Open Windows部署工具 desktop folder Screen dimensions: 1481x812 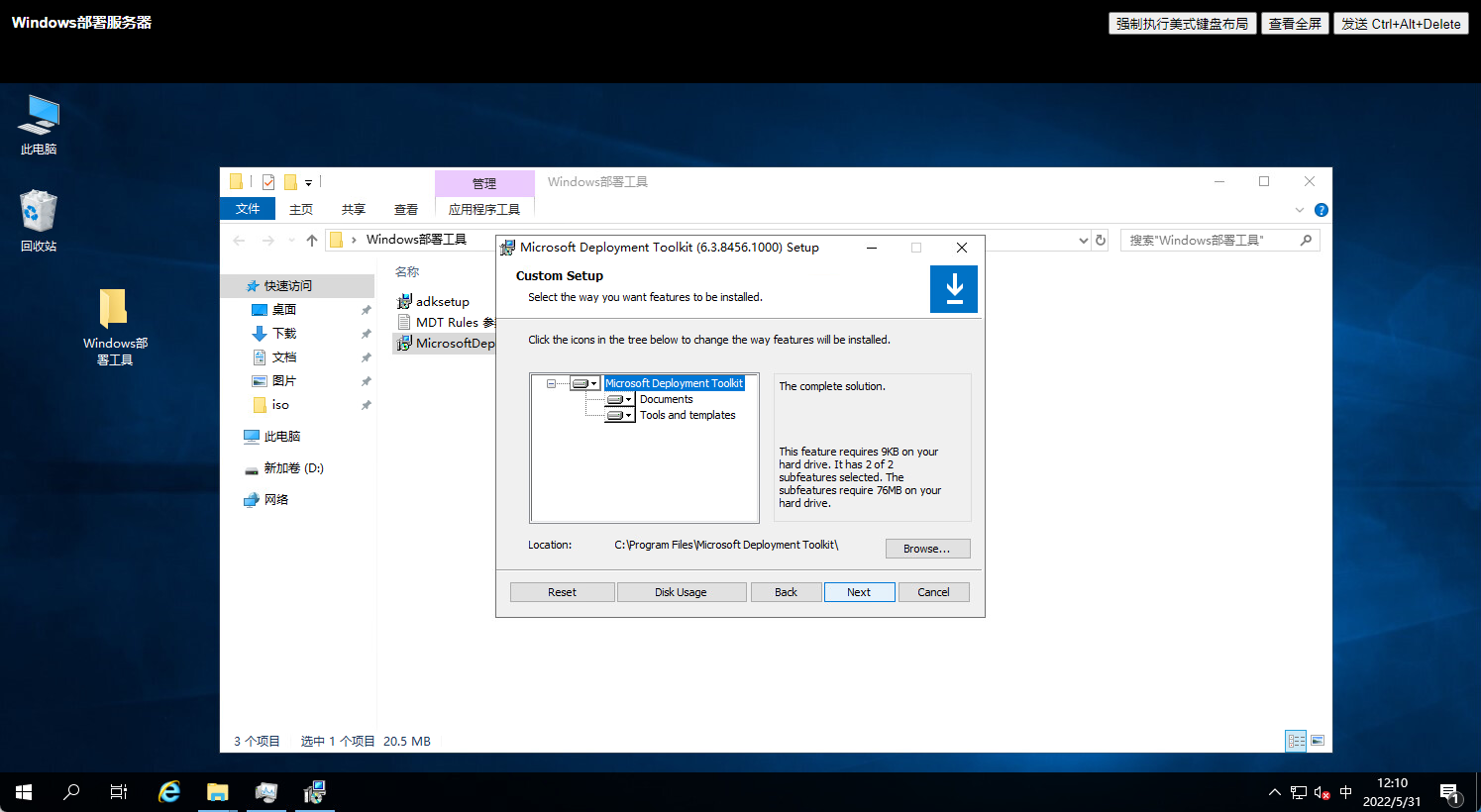(x=115, y=327)
